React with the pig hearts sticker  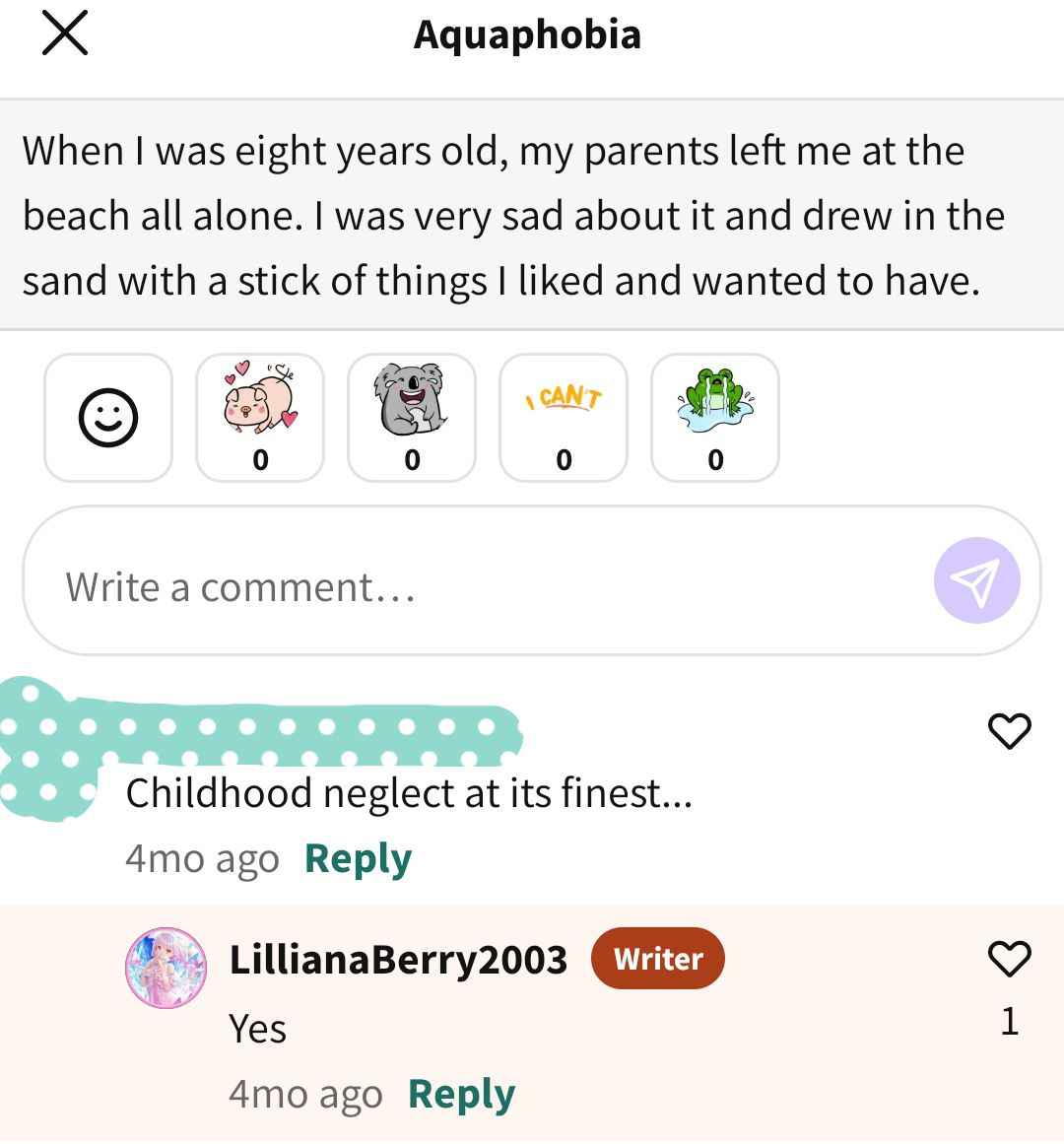(260, 418)
